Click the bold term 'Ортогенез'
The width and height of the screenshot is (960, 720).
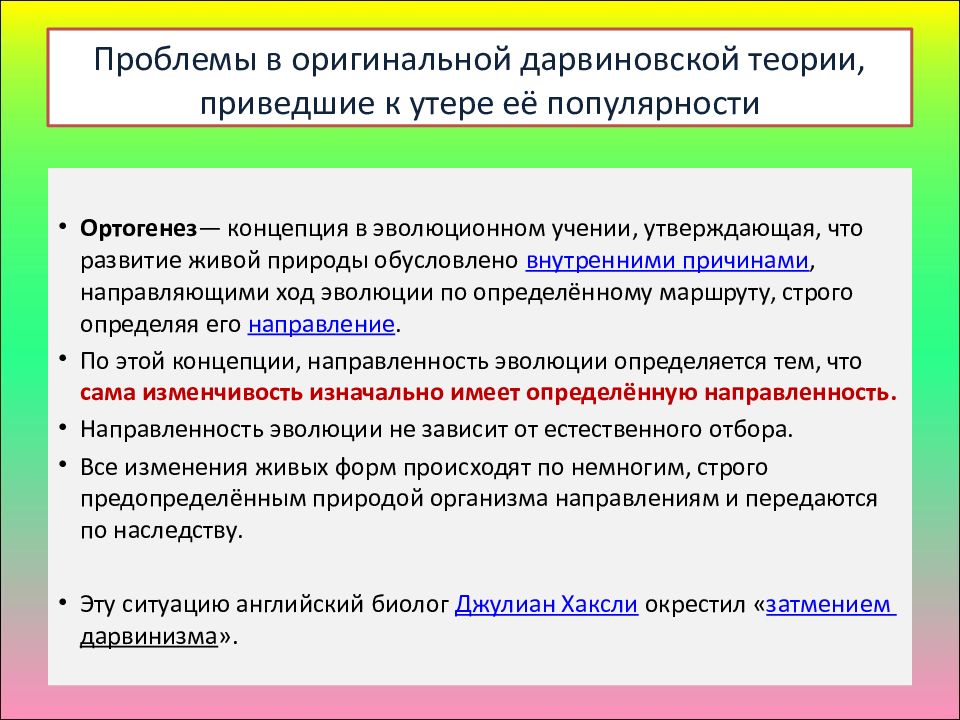click(x=139, y=229)
